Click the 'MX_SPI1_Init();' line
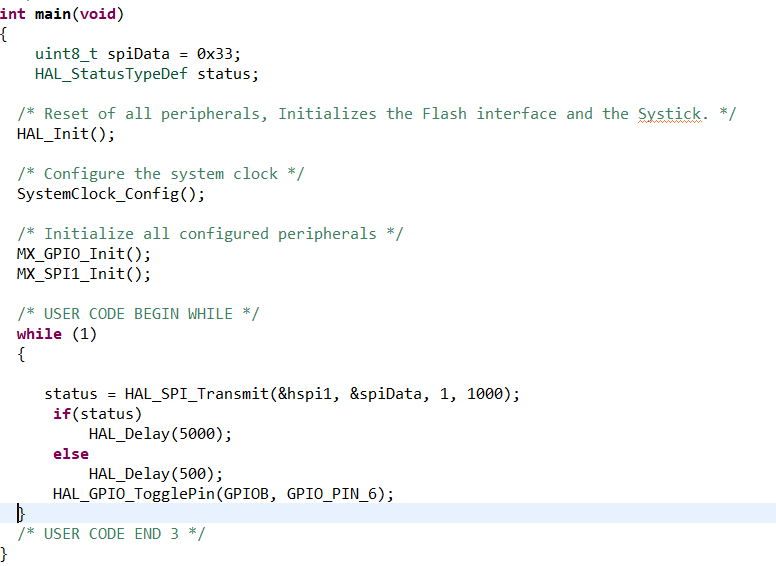This screenshot has width=776, height=566. [84, 274]
